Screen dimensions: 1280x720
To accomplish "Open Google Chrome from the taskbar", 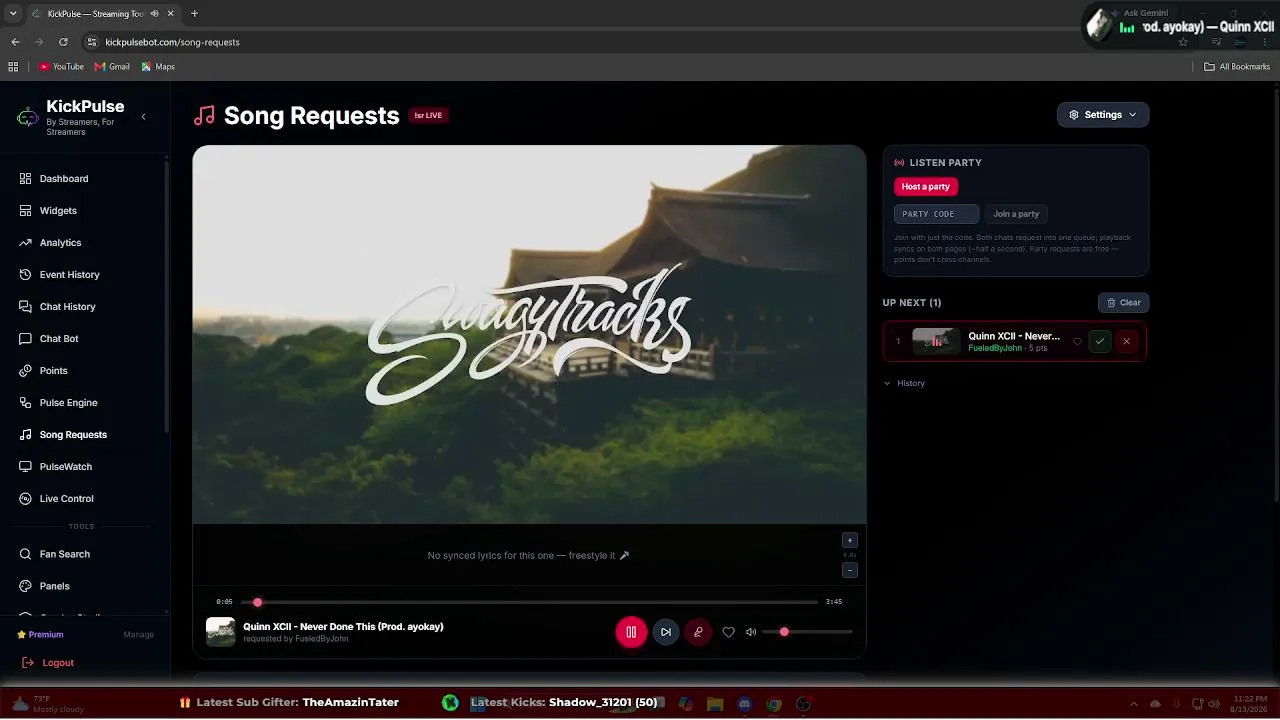I will click(x=774, y=704).
